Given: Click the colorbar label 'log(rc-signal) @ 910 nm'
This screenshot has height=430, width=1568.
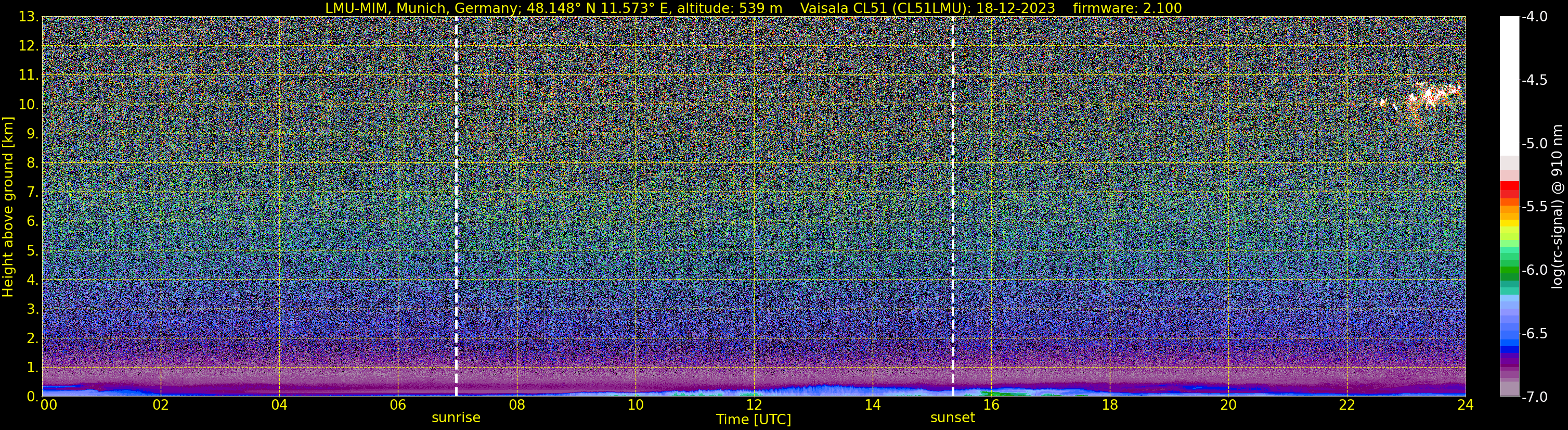Looking at the screenshot, I should [x=1558, y=207].
